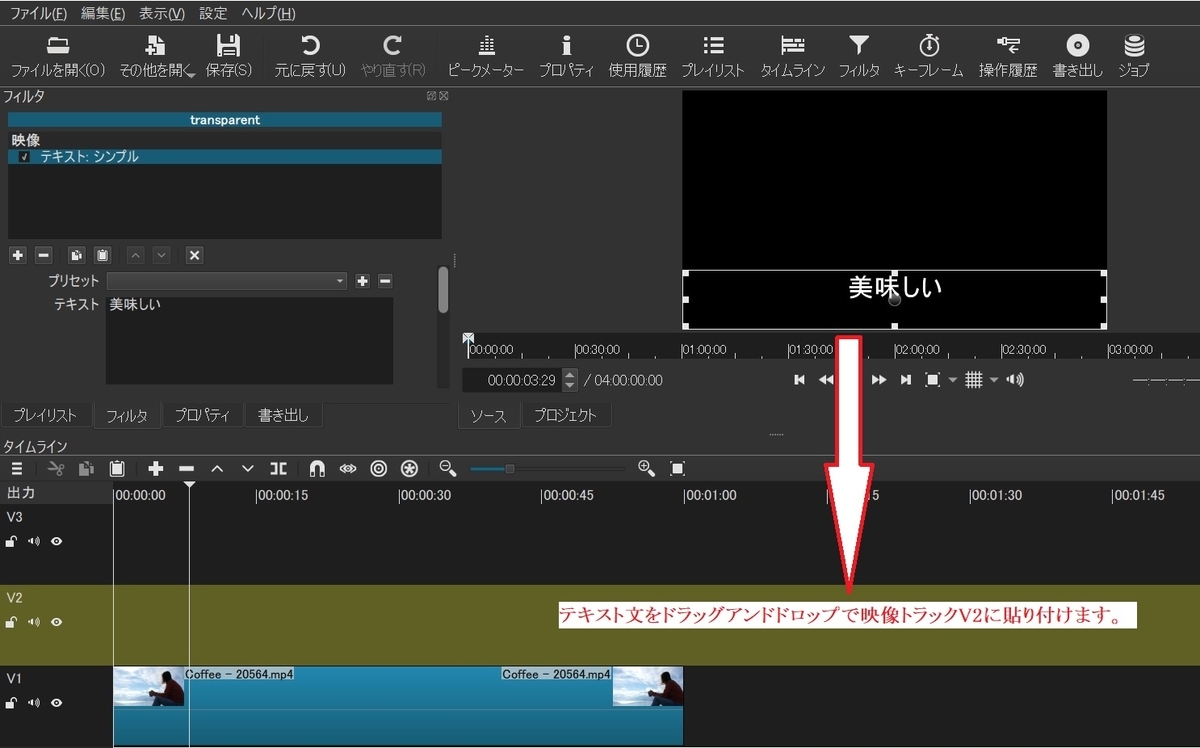Open the プリセット dropdown
The width and height of the screenshot is (1200, 748).
click(227, 281)
